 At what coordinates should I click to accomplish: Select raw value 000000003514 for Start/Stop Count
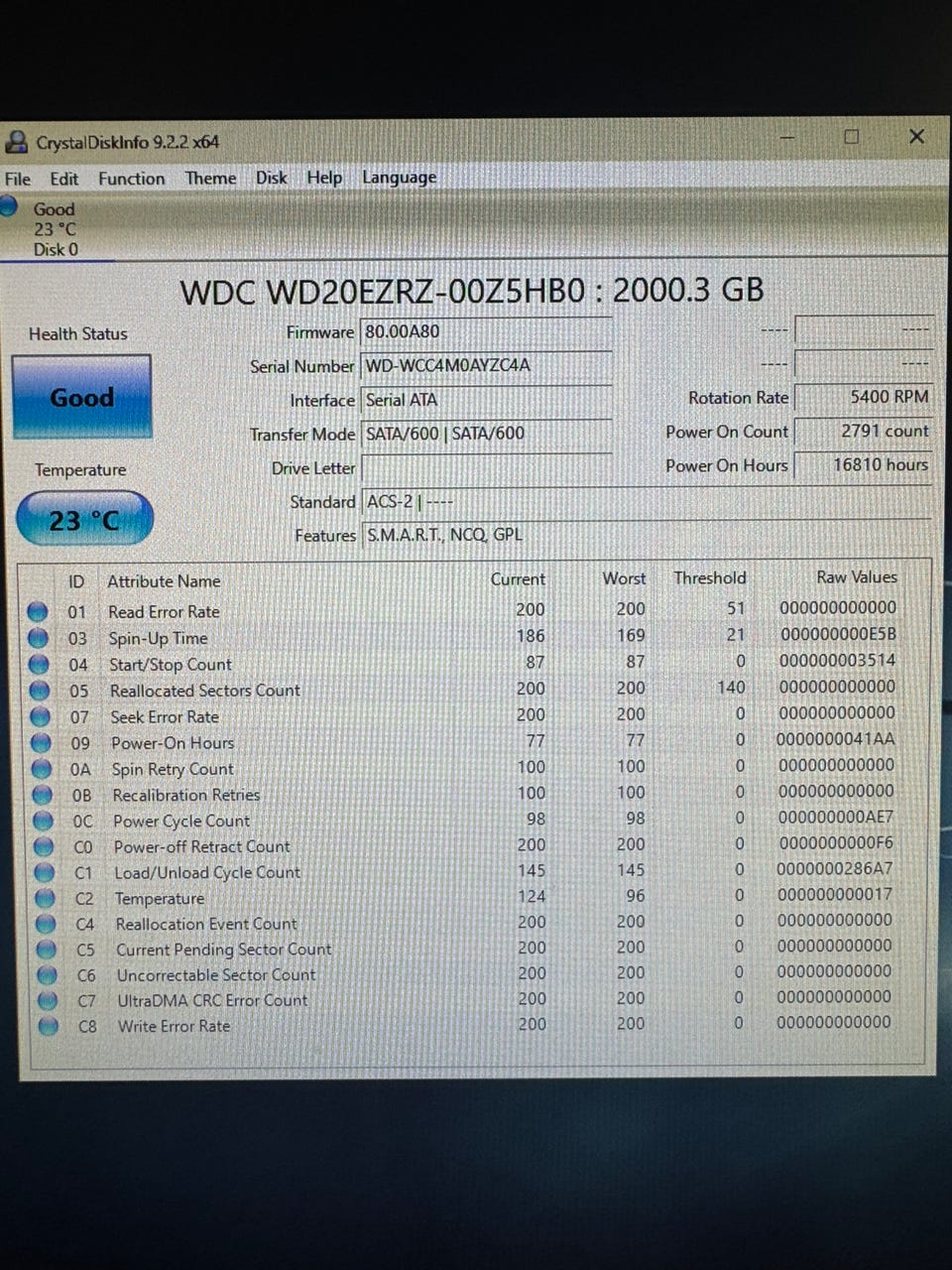click(x=838, y=660)
